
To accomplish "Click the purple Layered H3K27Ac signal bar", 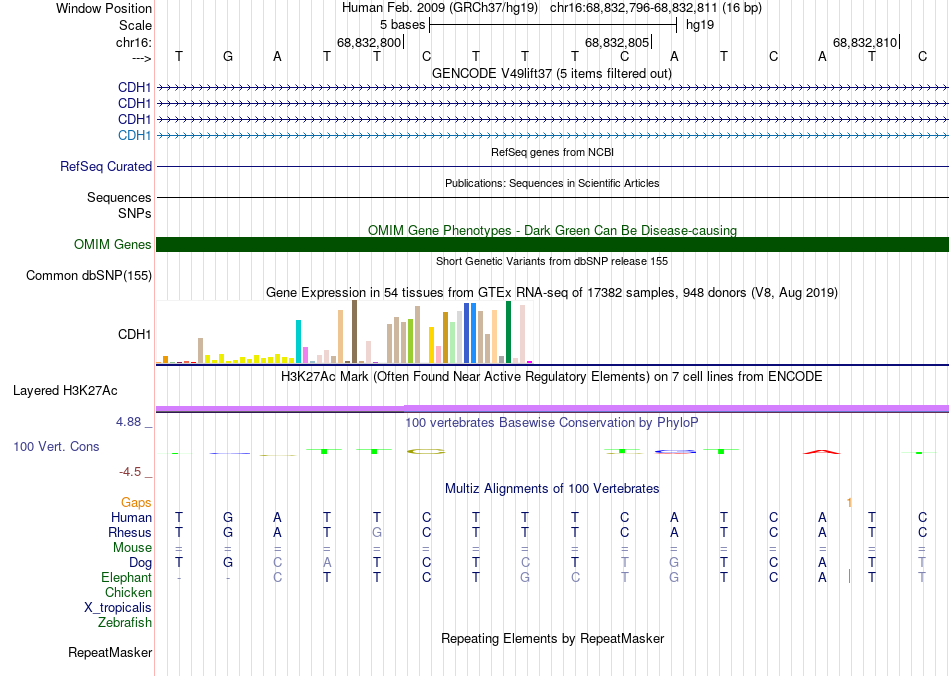I will click(x=552, y=409).
